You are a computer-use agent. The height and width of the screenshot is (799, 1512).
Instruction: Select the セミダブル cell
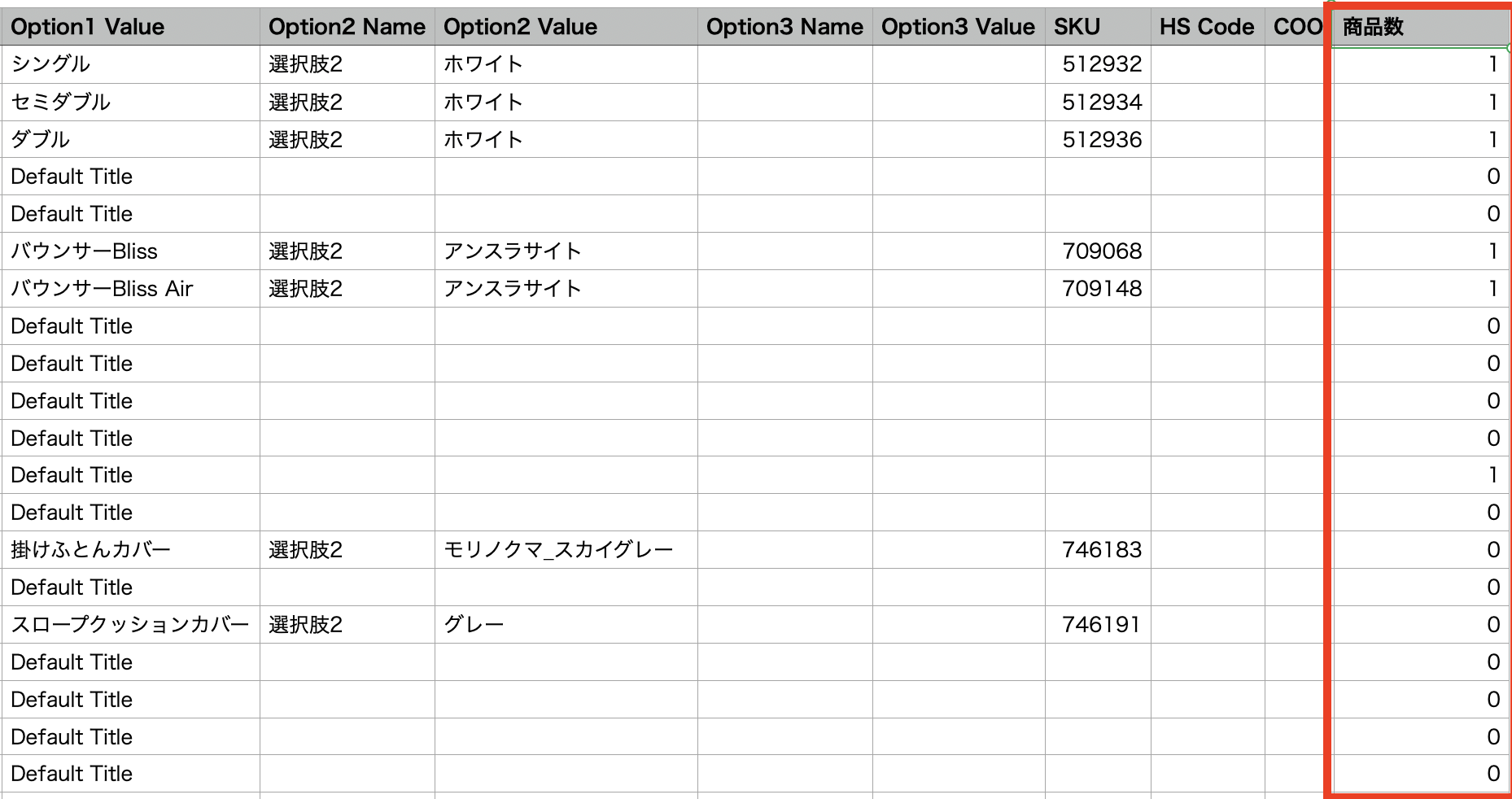[130, 102]
